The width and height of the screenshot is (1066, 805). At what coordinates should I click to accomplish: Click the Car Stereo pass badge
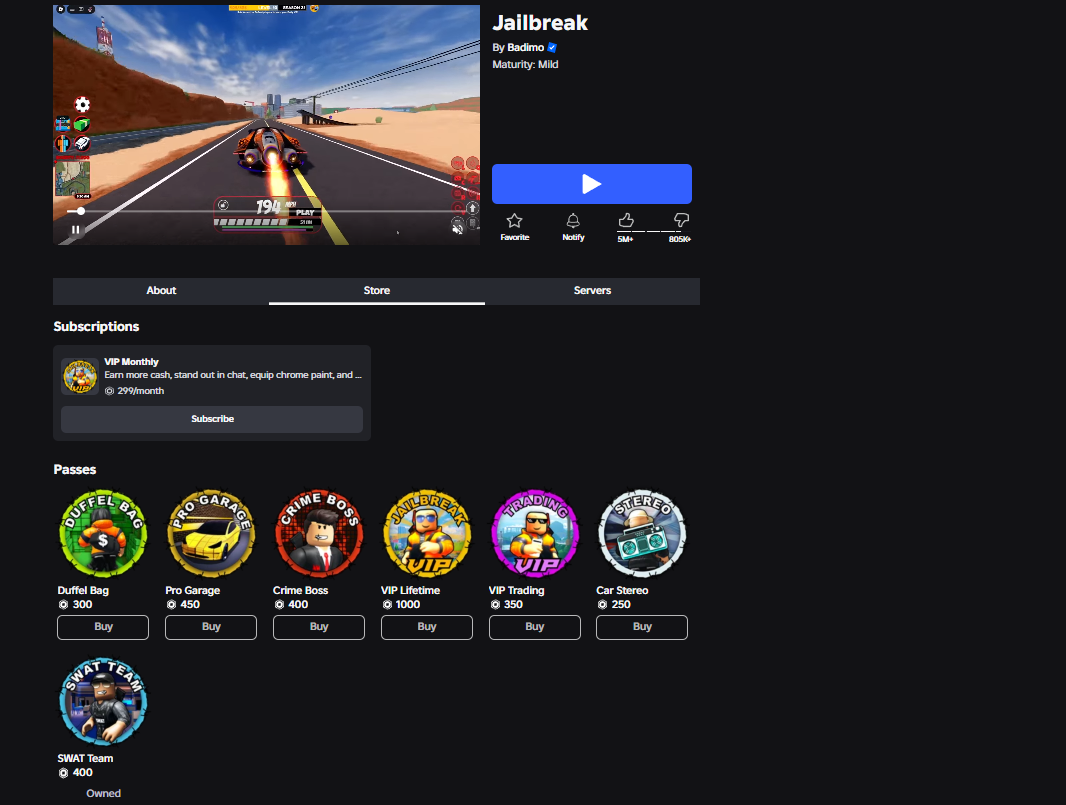coord(642,534)
